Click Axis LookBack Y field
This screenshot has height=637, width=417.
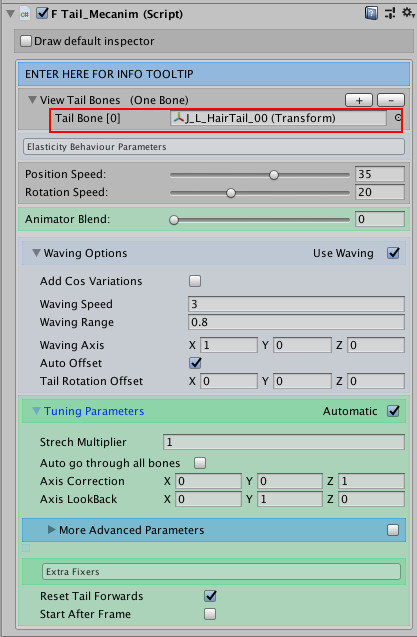(290, 499)
